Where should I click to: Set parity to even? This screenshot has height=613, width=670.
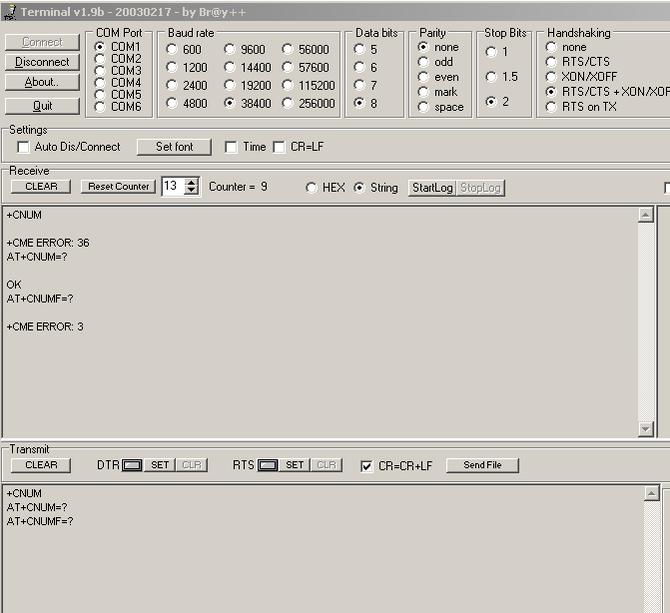423,77
